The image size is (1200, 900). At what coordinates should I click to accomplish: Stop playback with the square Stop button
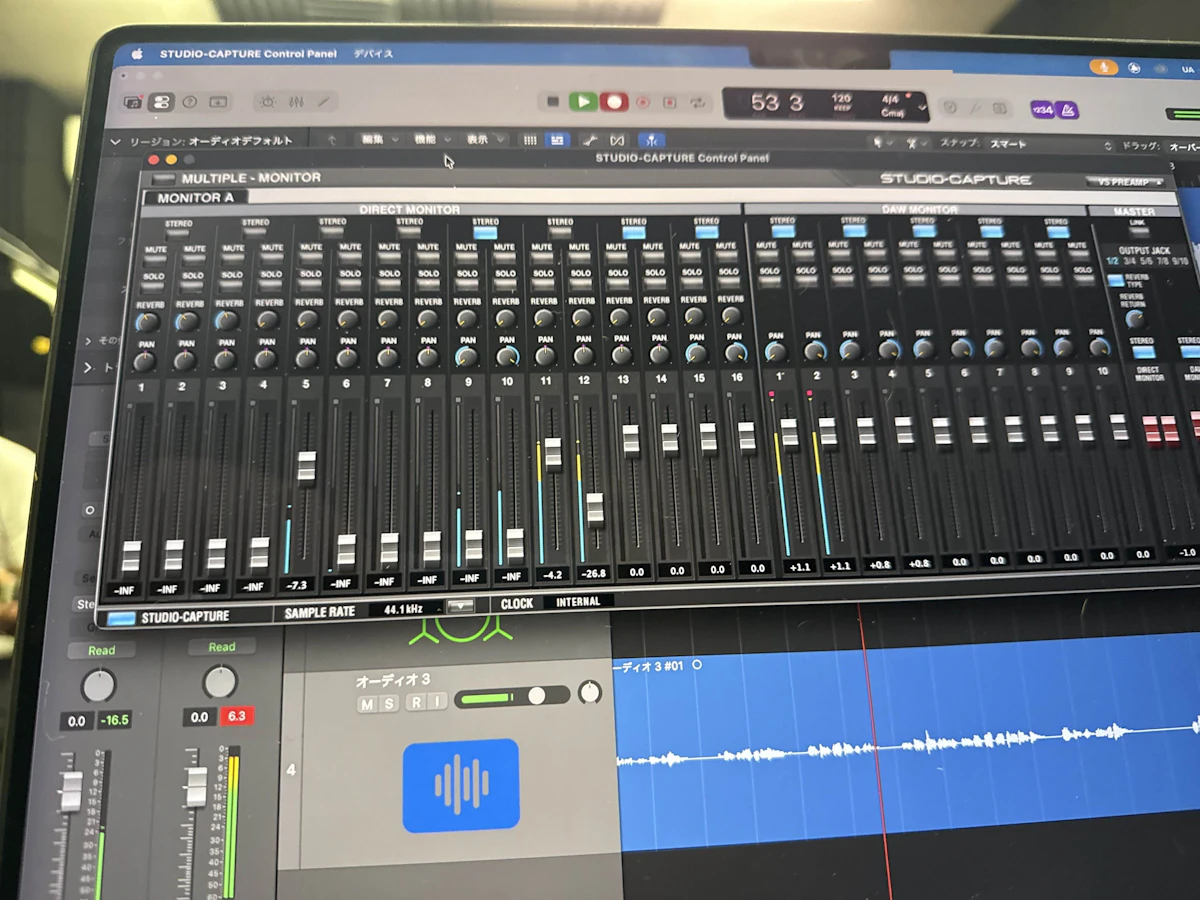(552, 102)
